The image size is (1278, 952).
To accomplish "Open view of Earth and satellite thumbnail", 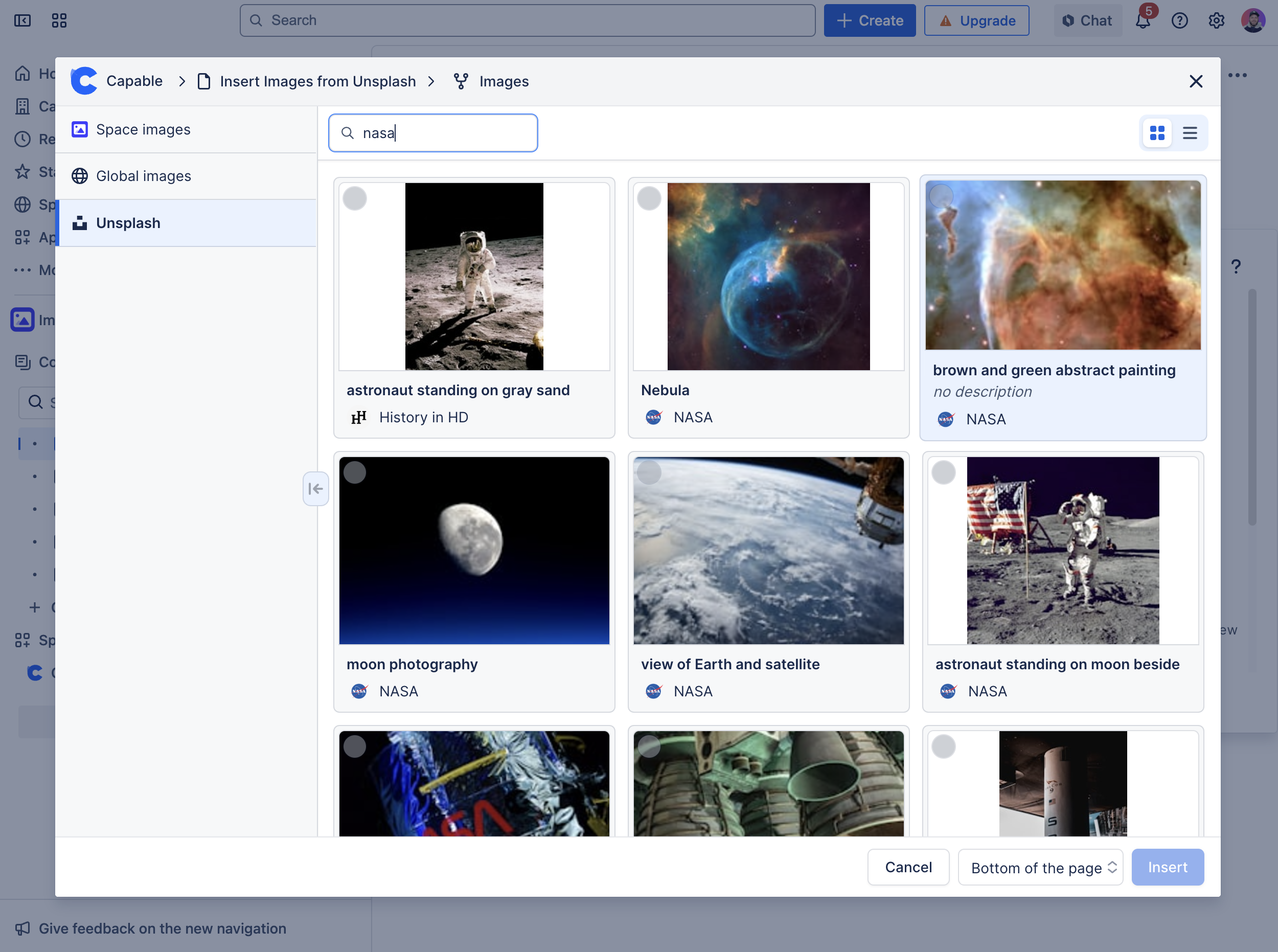I will point(768,550).
